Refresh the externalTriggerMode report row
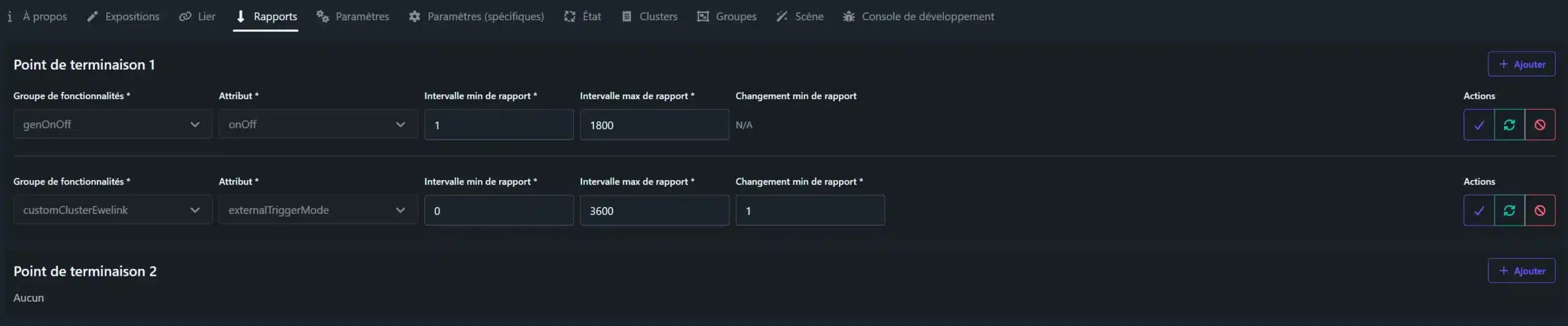This screenshot has width=1568, height=326. click(1509, 211)
